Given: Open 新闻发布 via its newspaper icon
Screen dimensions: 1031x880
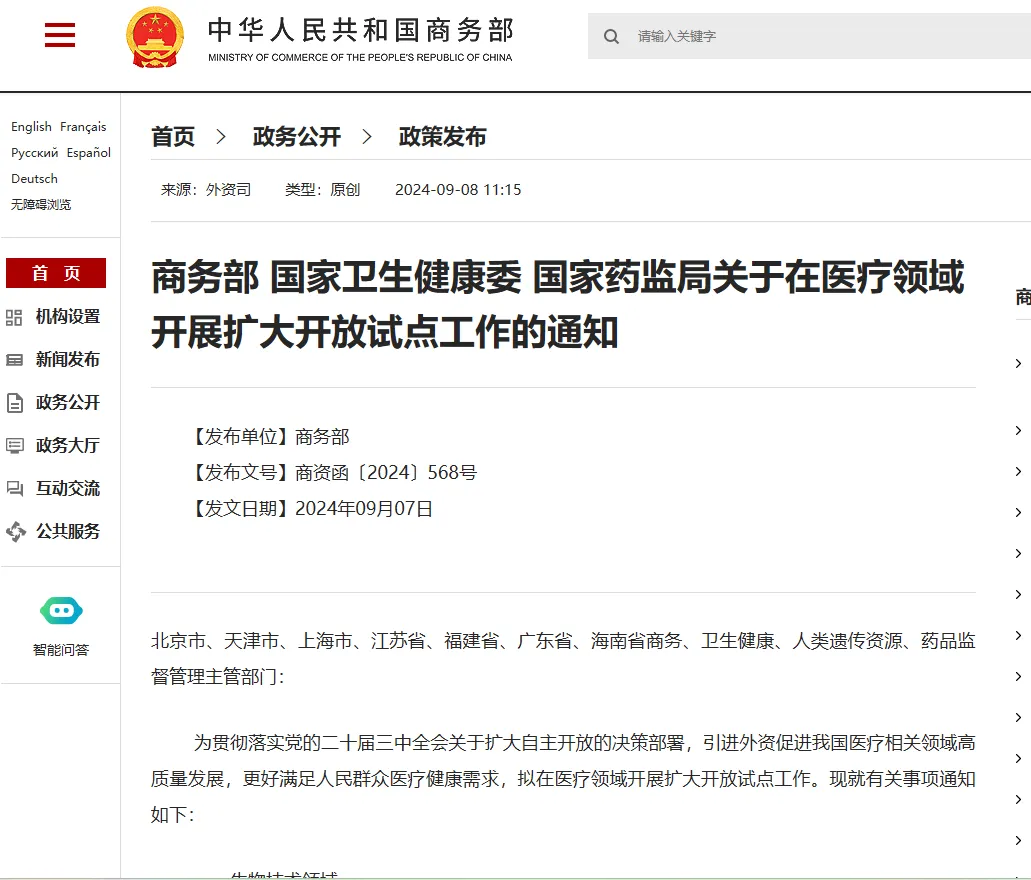Looking at the screenshot, I should [x=17, y=359].
